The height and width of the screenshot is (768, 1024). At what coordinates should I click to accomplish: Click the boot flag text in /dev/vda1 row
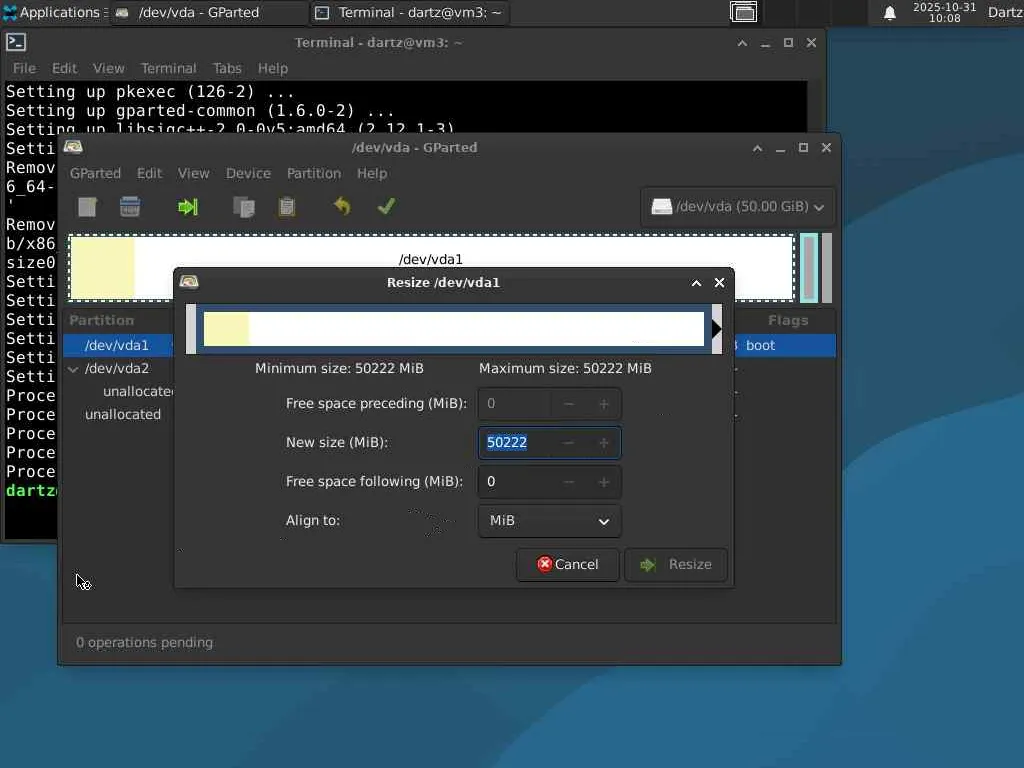point(760,345)
